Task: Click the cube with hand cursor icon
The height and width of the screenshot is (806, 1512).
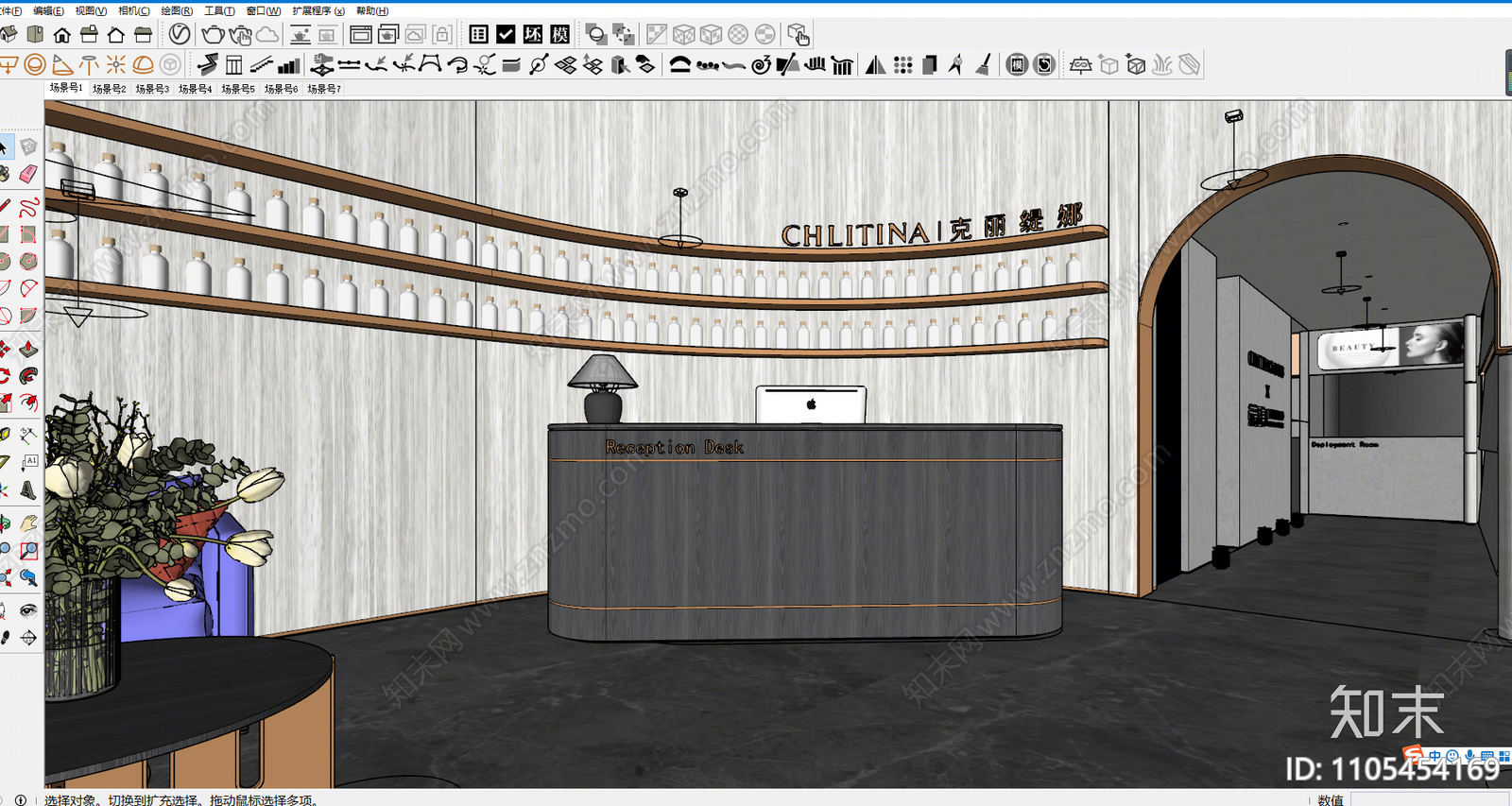Action: click(x=799, y=35)
